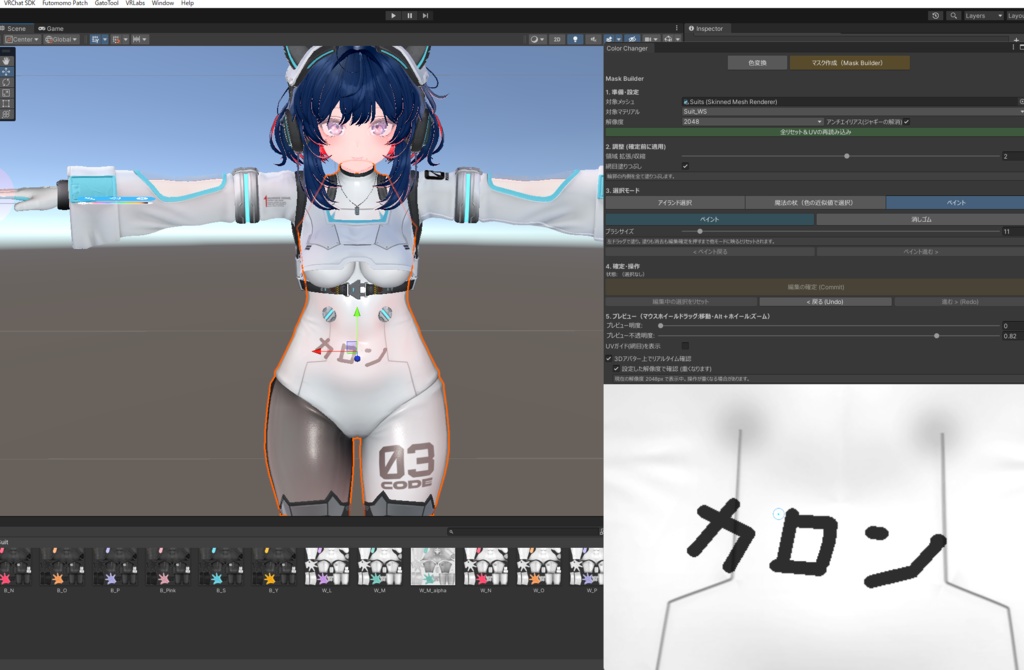Click the Step frame icon
Screen dimensions: 1024x670
pyautogui.click(x=425, y=15)
